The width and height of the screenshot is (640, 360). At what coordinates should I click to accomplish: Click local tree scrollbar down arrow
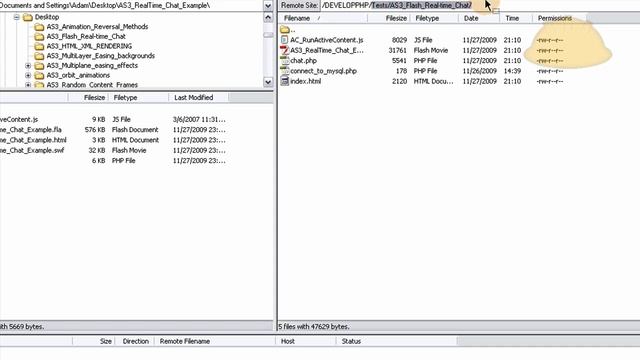tap(268, 82)
